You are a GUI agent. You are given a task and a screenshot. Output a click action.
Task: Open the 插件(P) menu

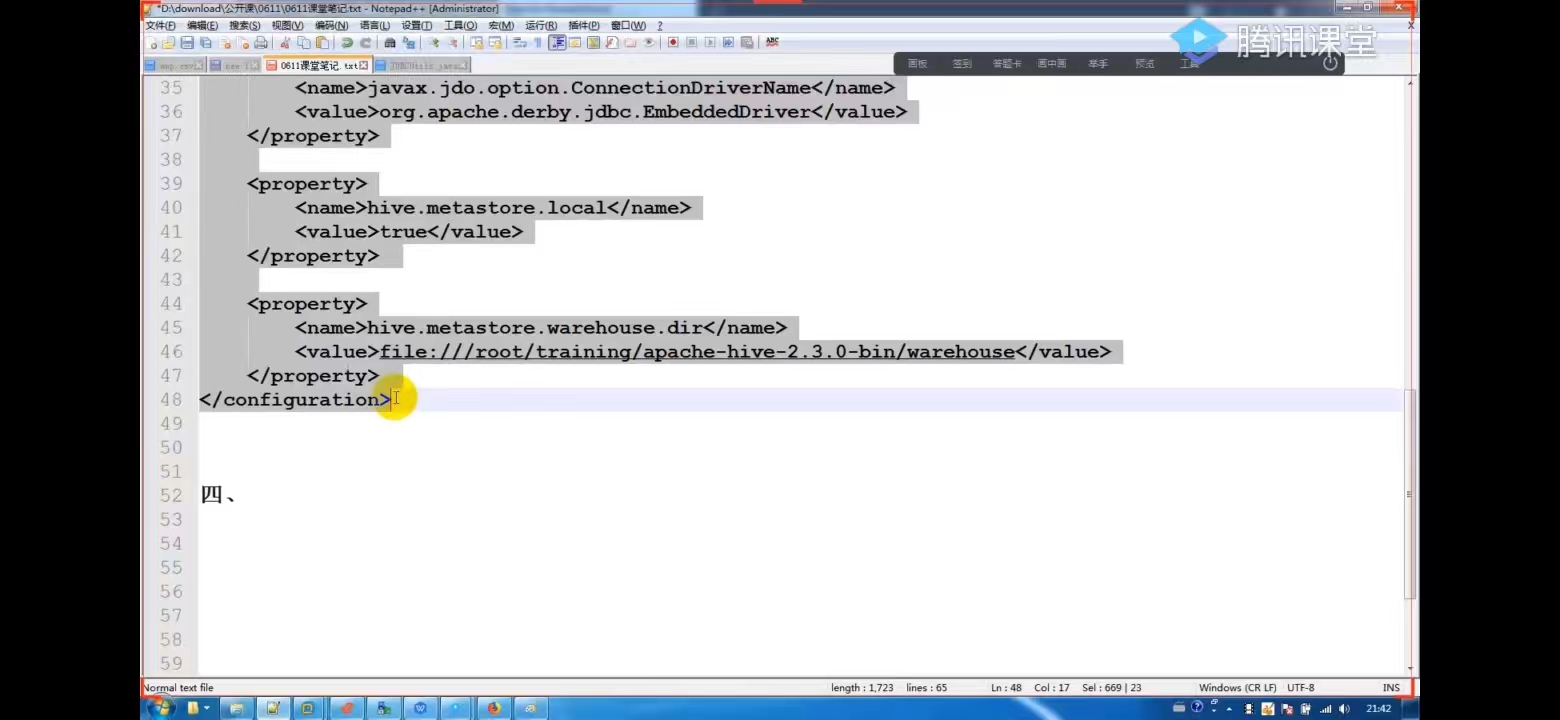click(584, 25)
